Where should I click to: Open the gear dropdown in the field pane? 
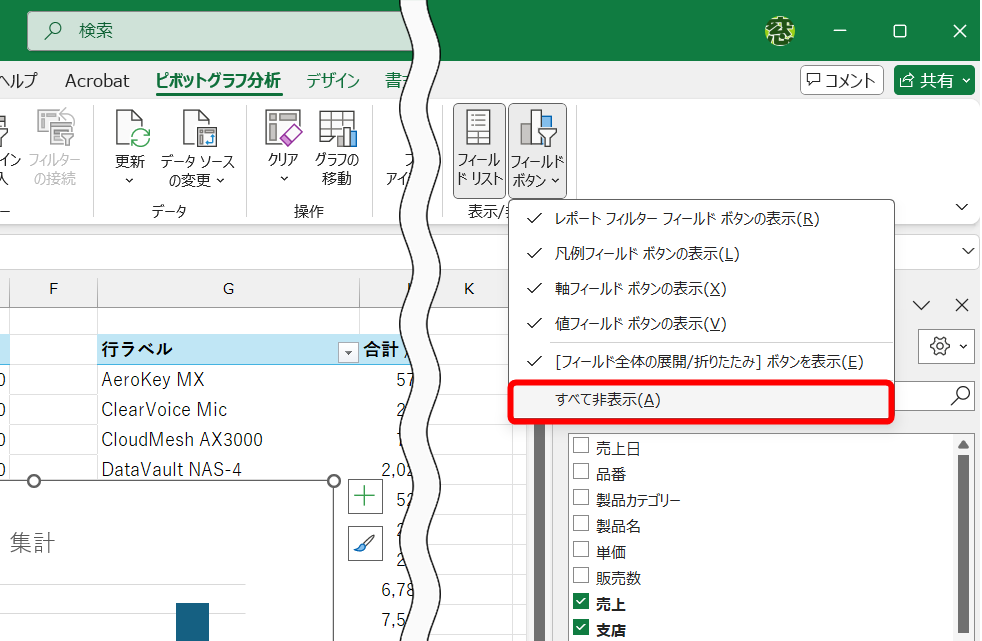(x=946, y=346)
